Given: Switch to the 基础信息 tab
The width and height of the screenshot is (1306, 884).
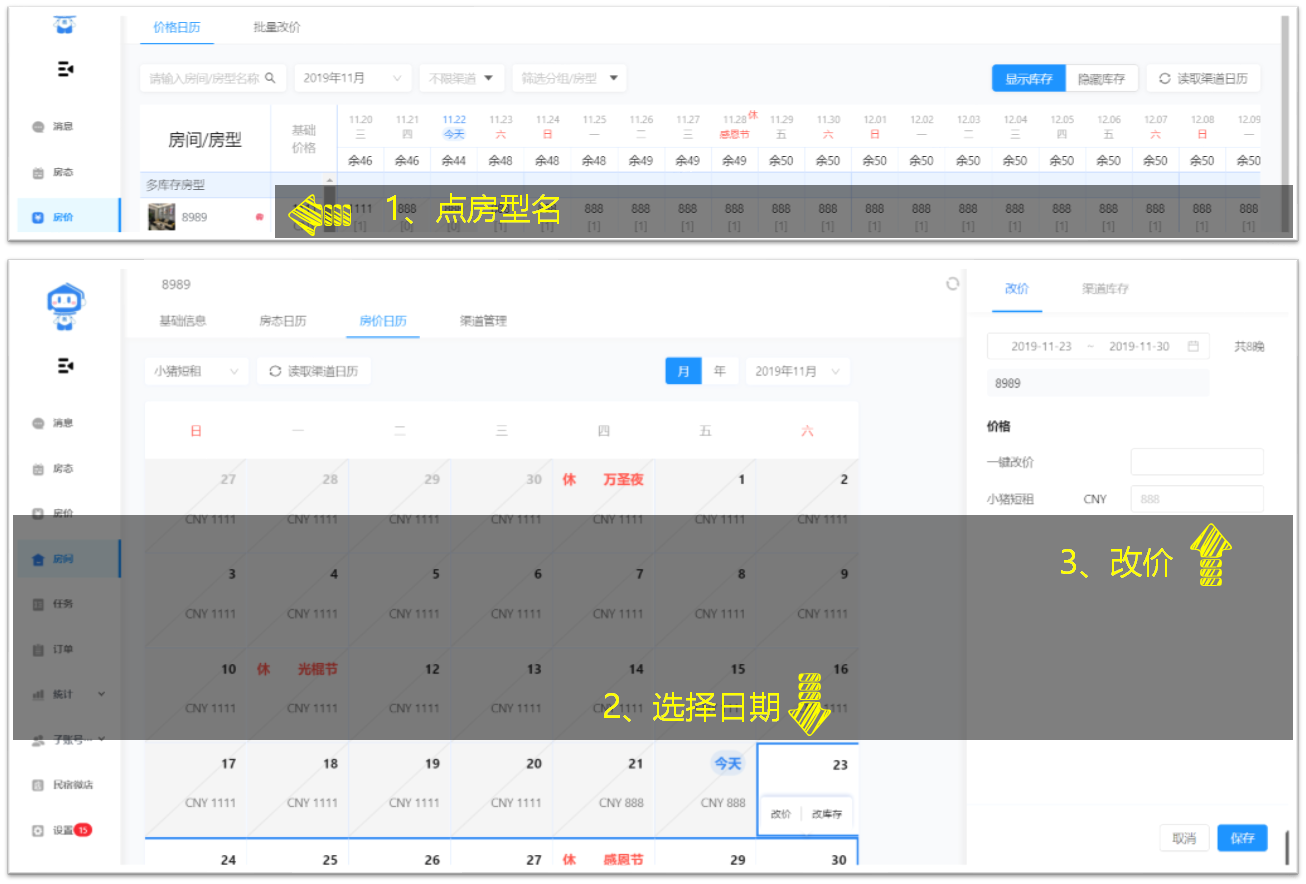Looking at the screenshot, I should (x=183, y=321).
